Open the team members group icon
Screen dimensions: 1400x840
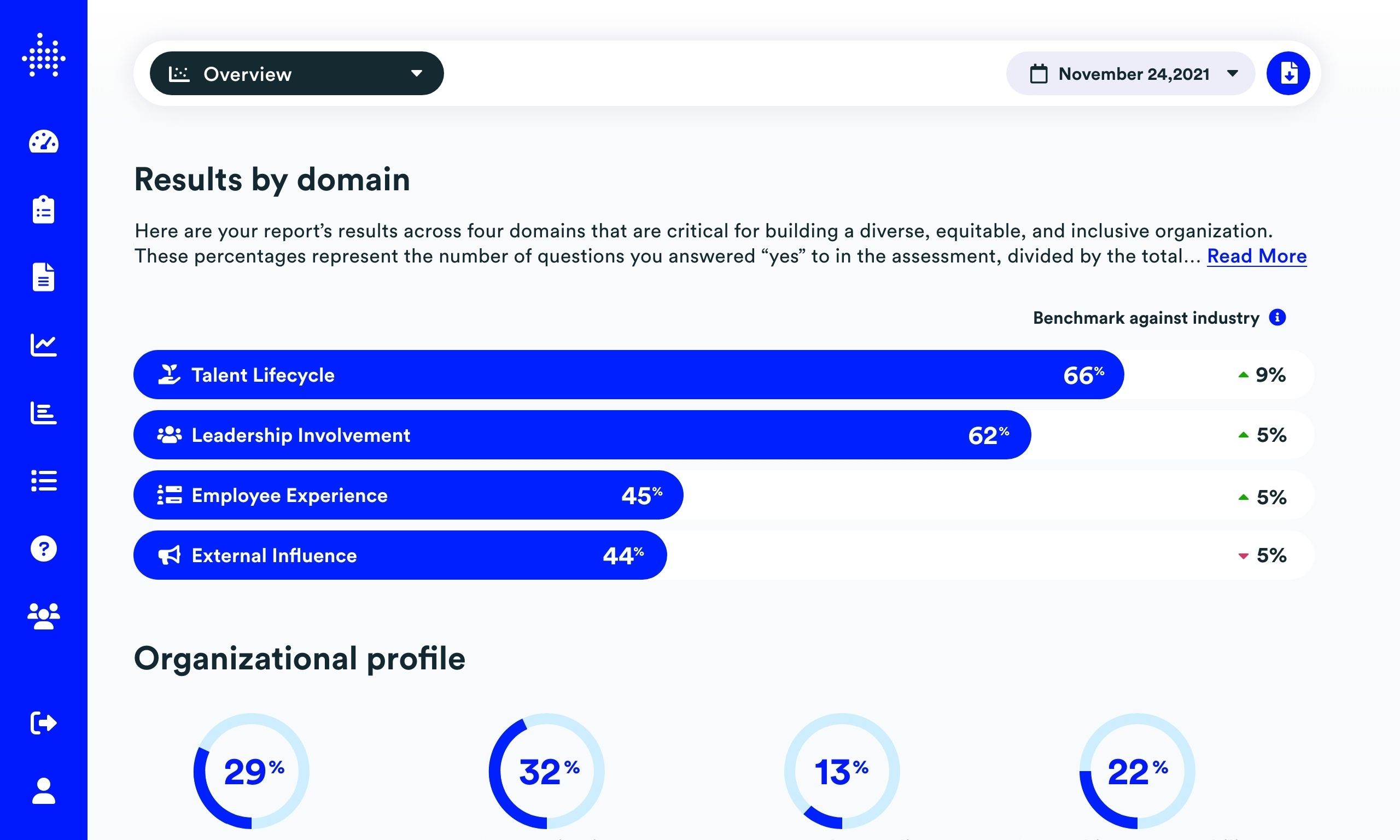[44, 616]
